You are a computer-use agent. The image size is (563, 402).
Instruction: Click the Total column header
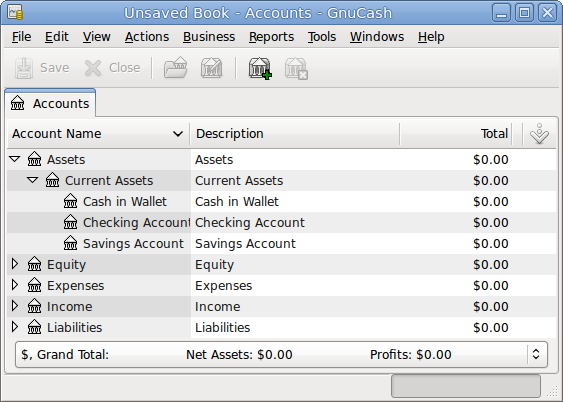pos(456,134)
